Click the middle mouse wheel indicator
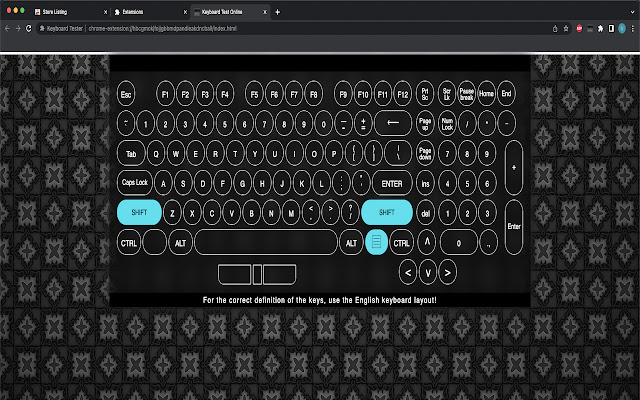Screen dimensions: 640x400 258,274
